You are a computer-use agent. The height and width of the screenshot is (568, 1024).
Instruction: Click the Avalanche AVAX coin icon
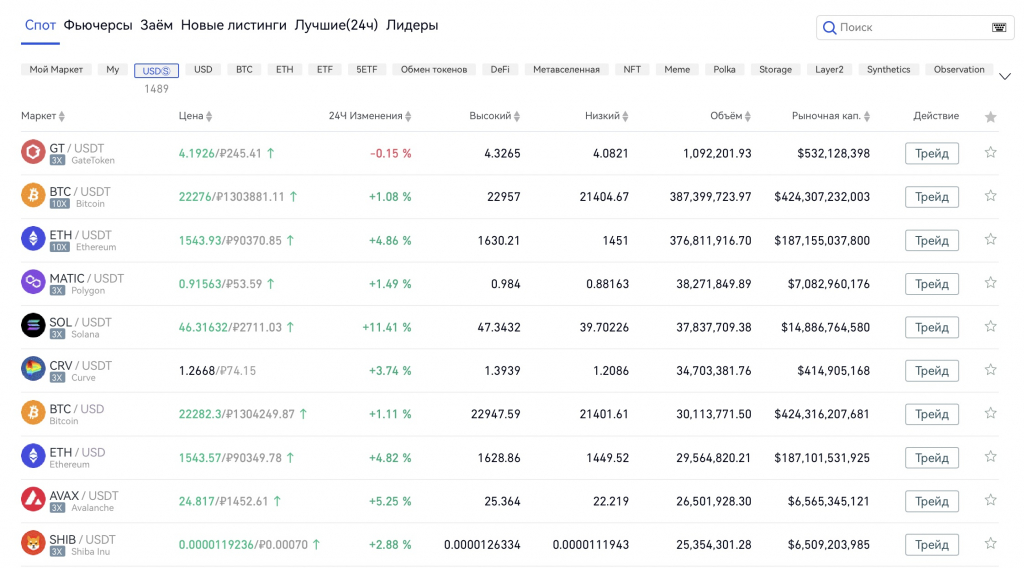point(33,499)
